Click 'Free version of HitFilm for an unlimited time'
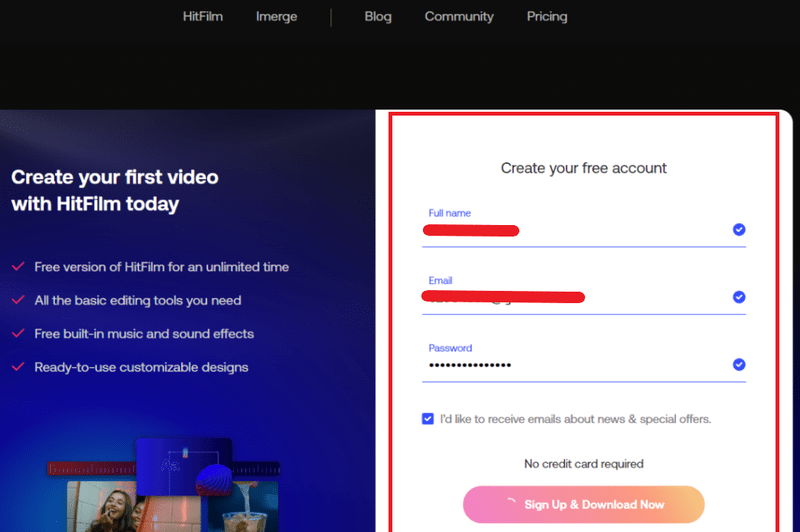Image resolution: width=800 pixels, height=532 pixels. pos(161,267)
